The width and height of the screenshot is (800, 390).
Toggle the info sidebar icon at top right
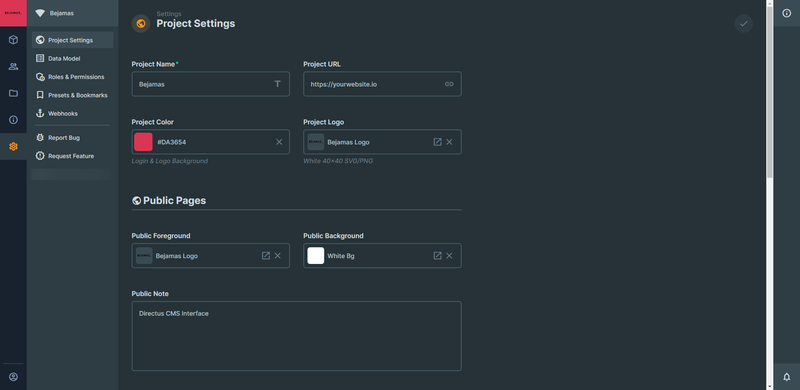(x=787, y=13)
